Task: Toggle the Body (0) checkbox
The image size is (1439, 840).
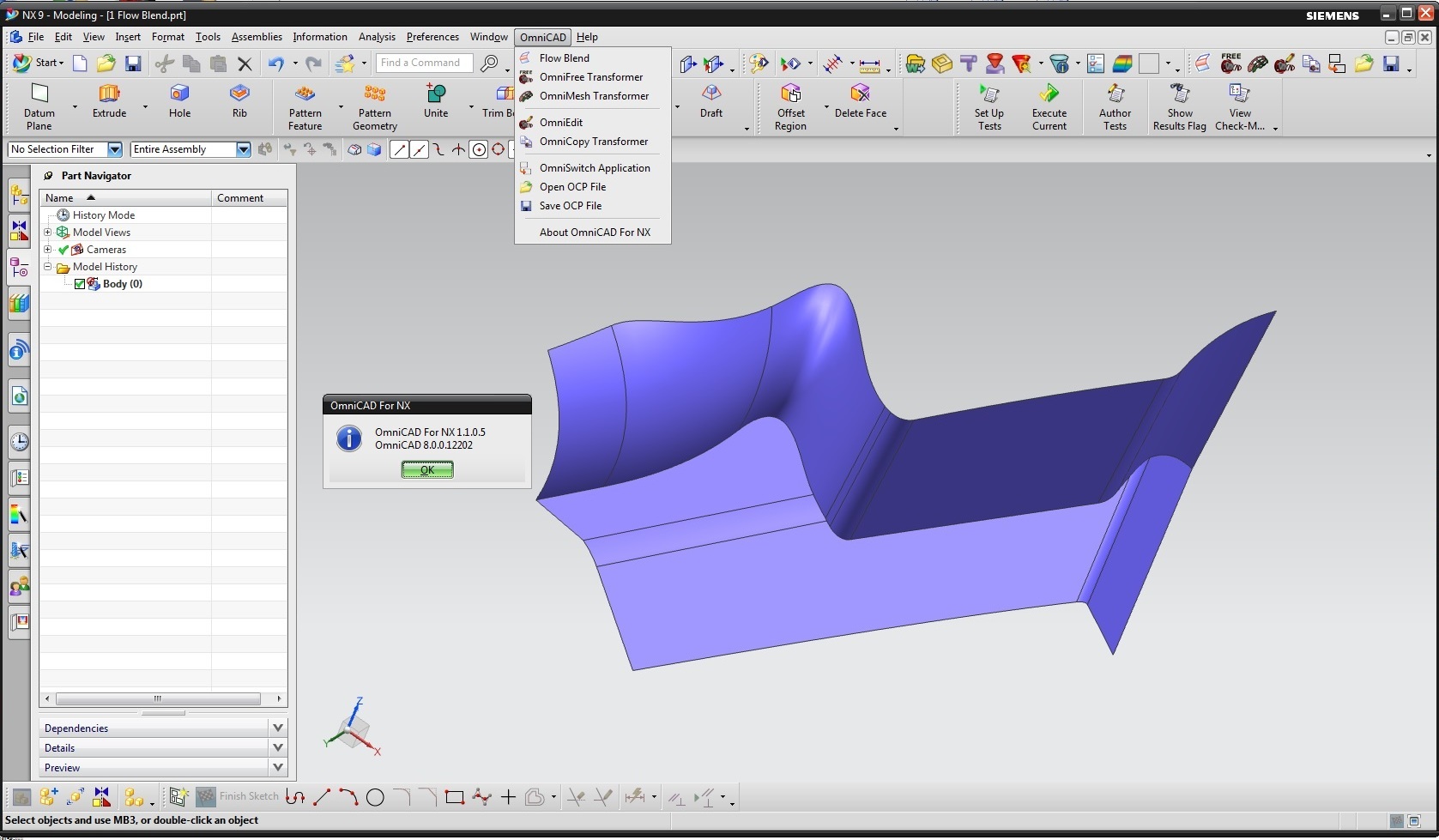Action: [80, 284]
